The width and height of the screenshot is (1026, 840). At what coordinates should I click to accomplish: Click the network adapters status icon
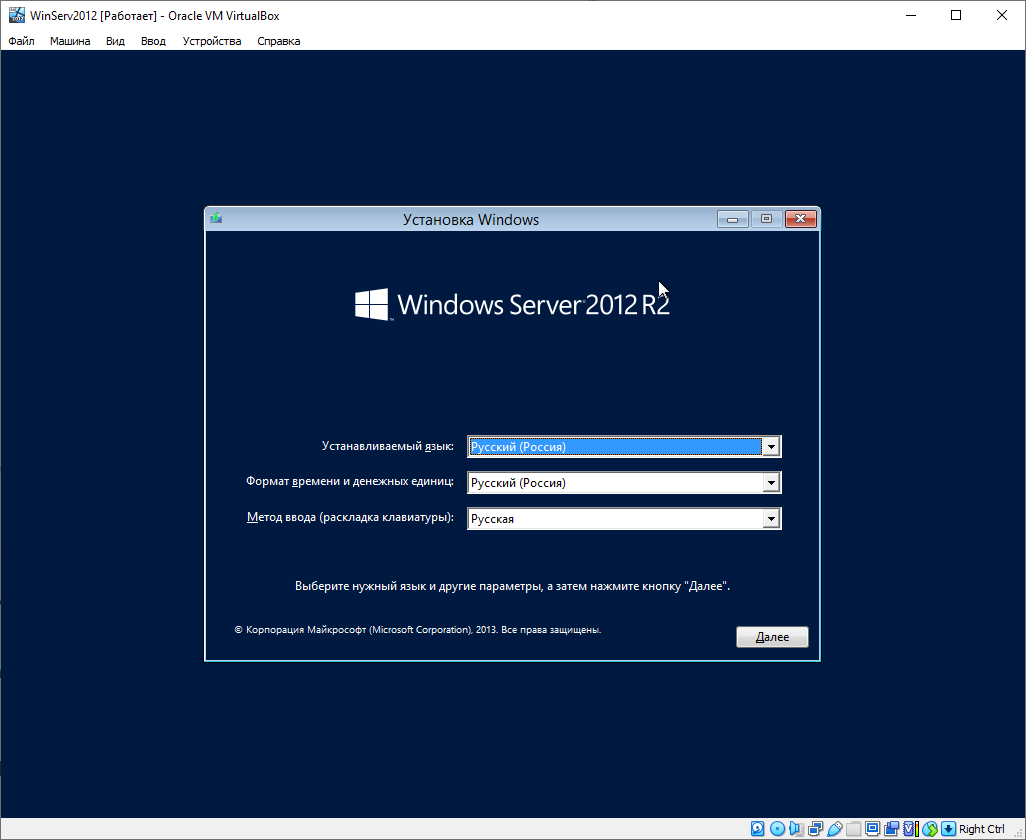coord(815,829)
